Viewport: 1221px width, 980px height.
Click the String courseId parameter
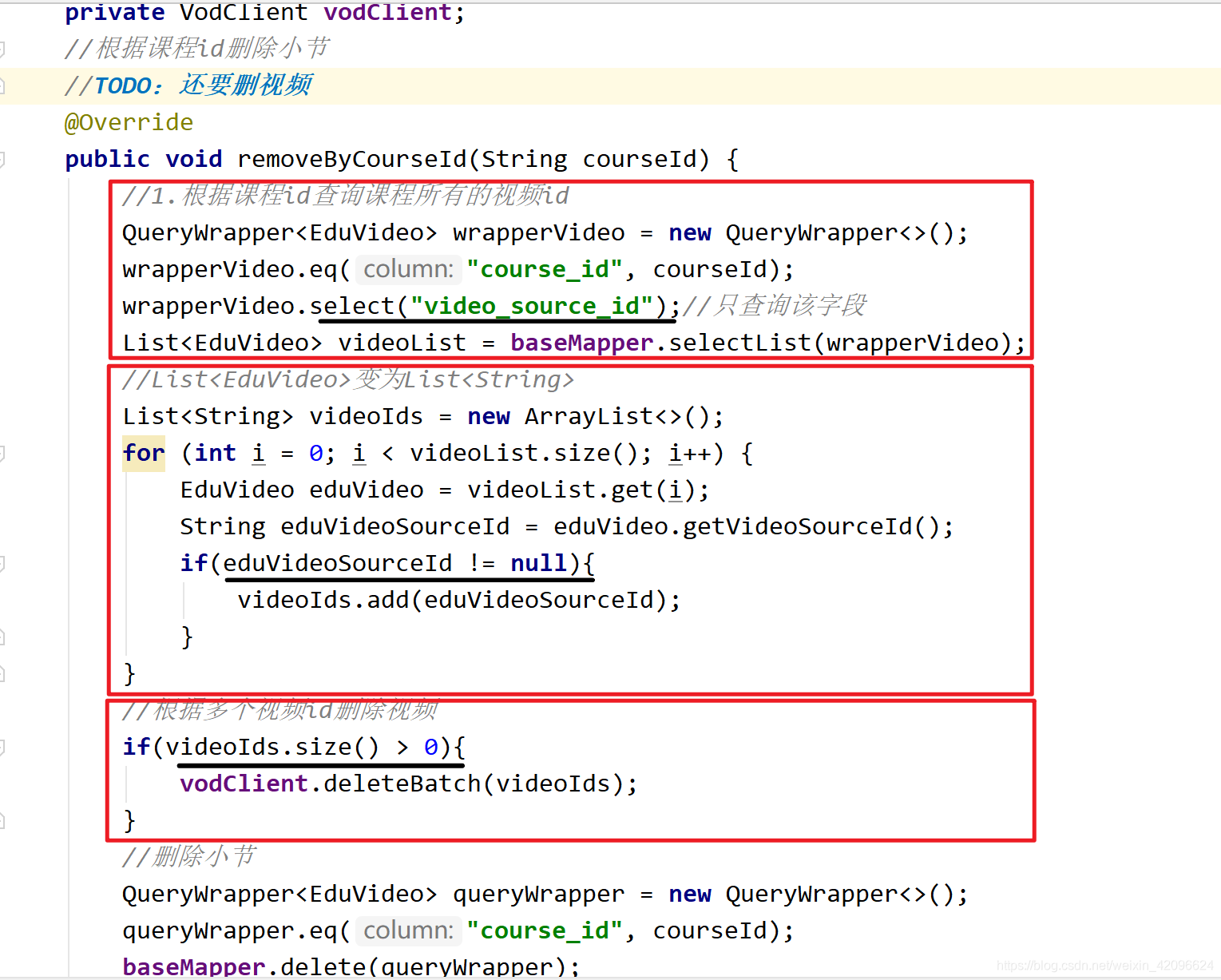(589, 159)
